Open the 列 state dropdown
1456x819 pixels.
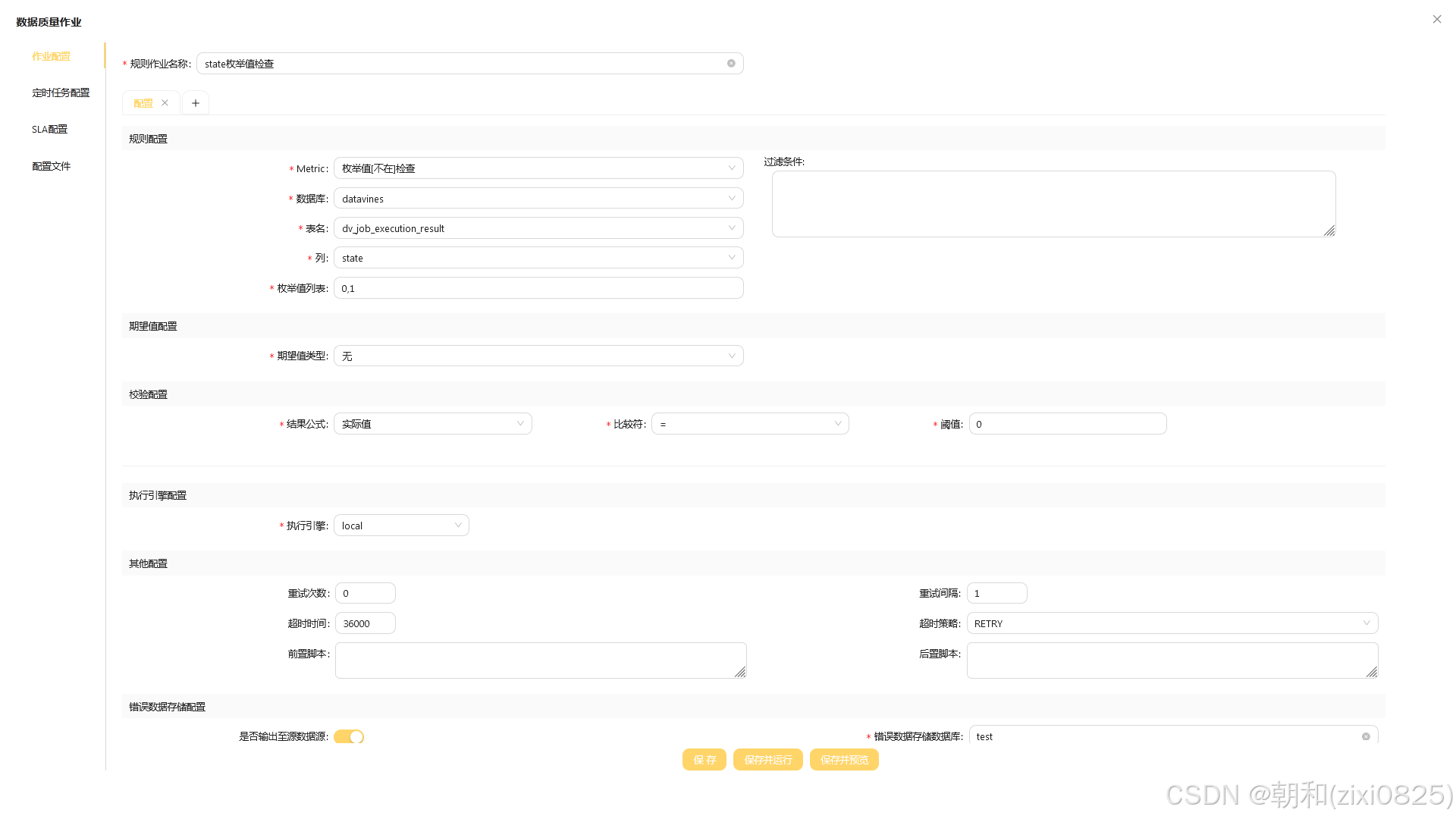coord(538,258)
